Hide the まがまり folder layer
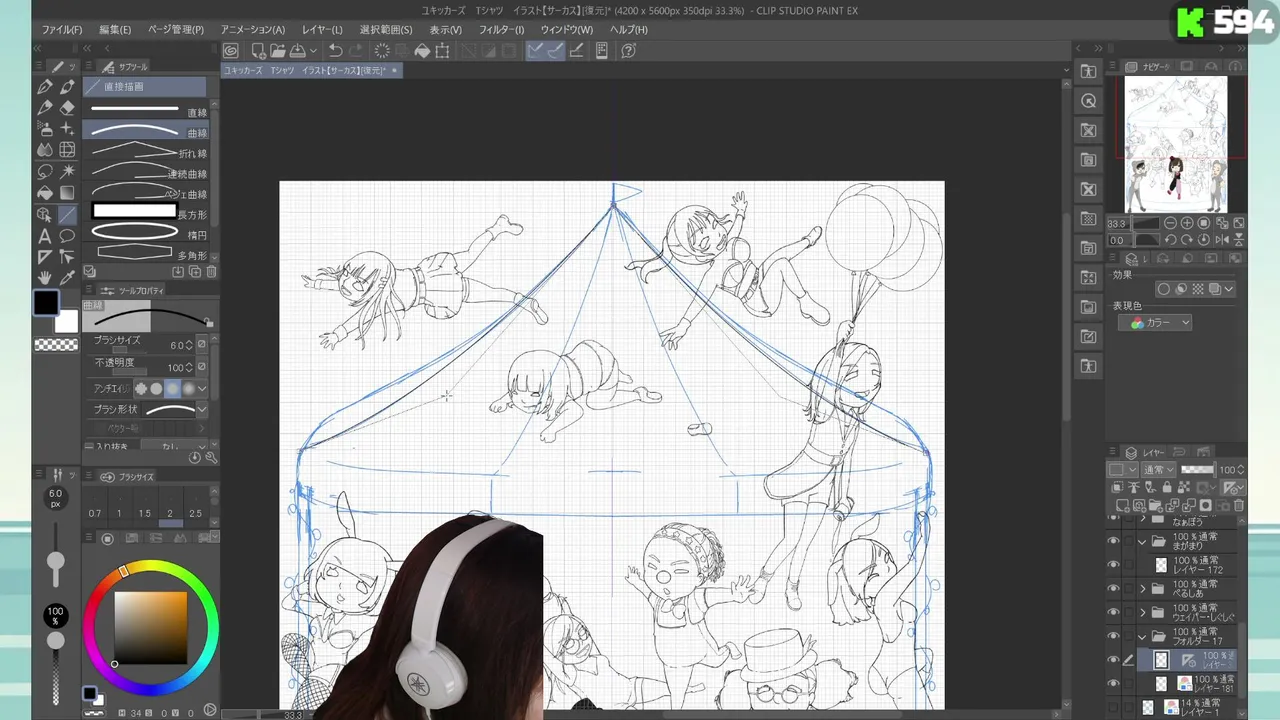1280x720 pixels. click(x=1113, y=541)
